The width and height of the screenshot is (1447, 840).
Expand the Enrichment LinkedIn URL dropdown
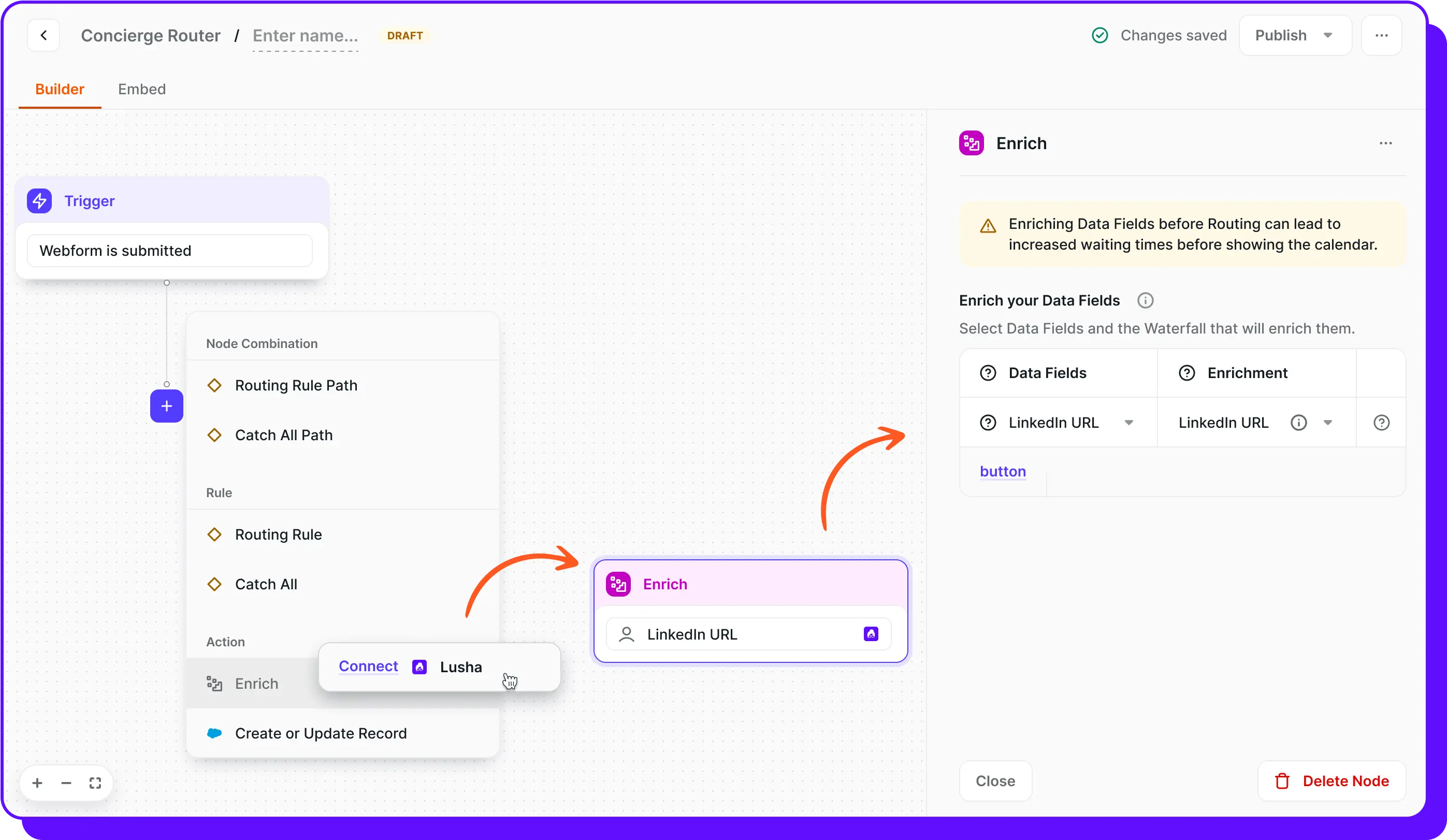click(1327, 423)
